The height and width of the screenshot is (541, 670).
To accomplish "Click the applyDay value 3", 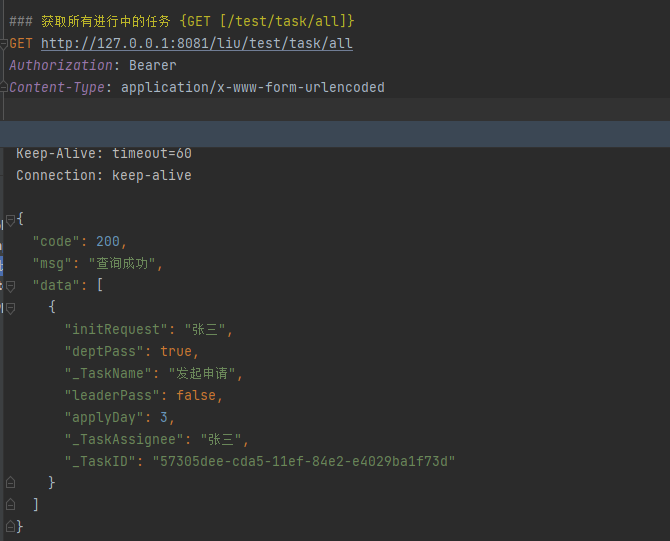I will [164, 418].
